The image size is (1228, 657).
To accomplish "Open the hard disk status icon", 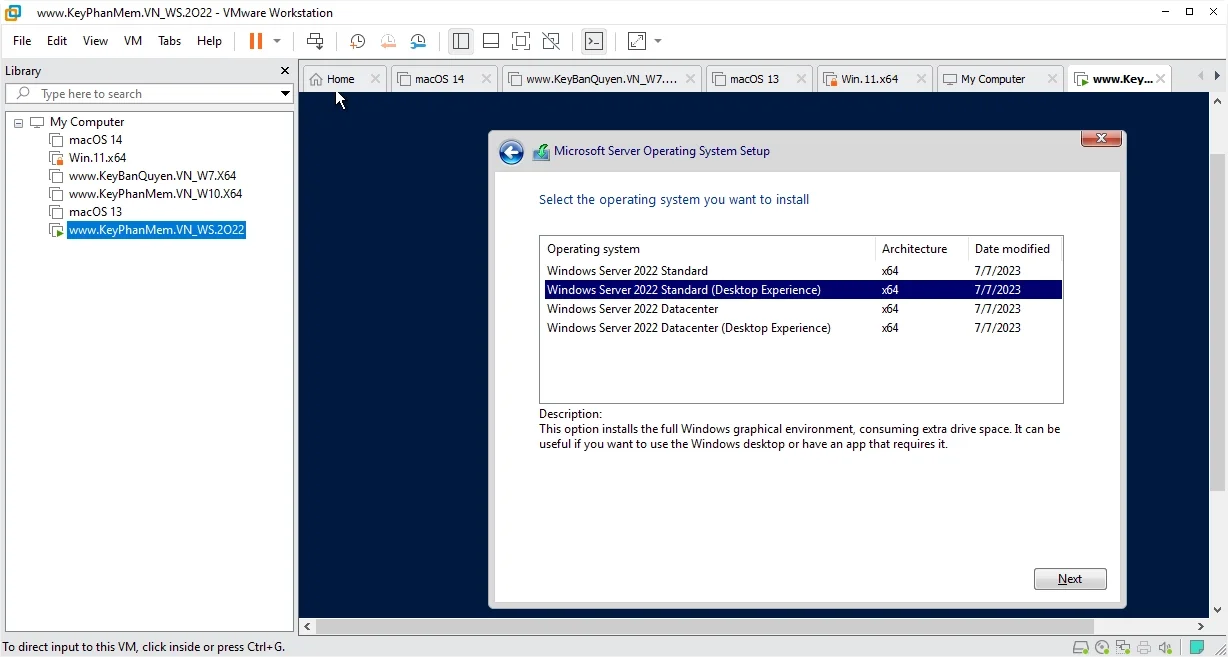I will tap(1081, 648).
